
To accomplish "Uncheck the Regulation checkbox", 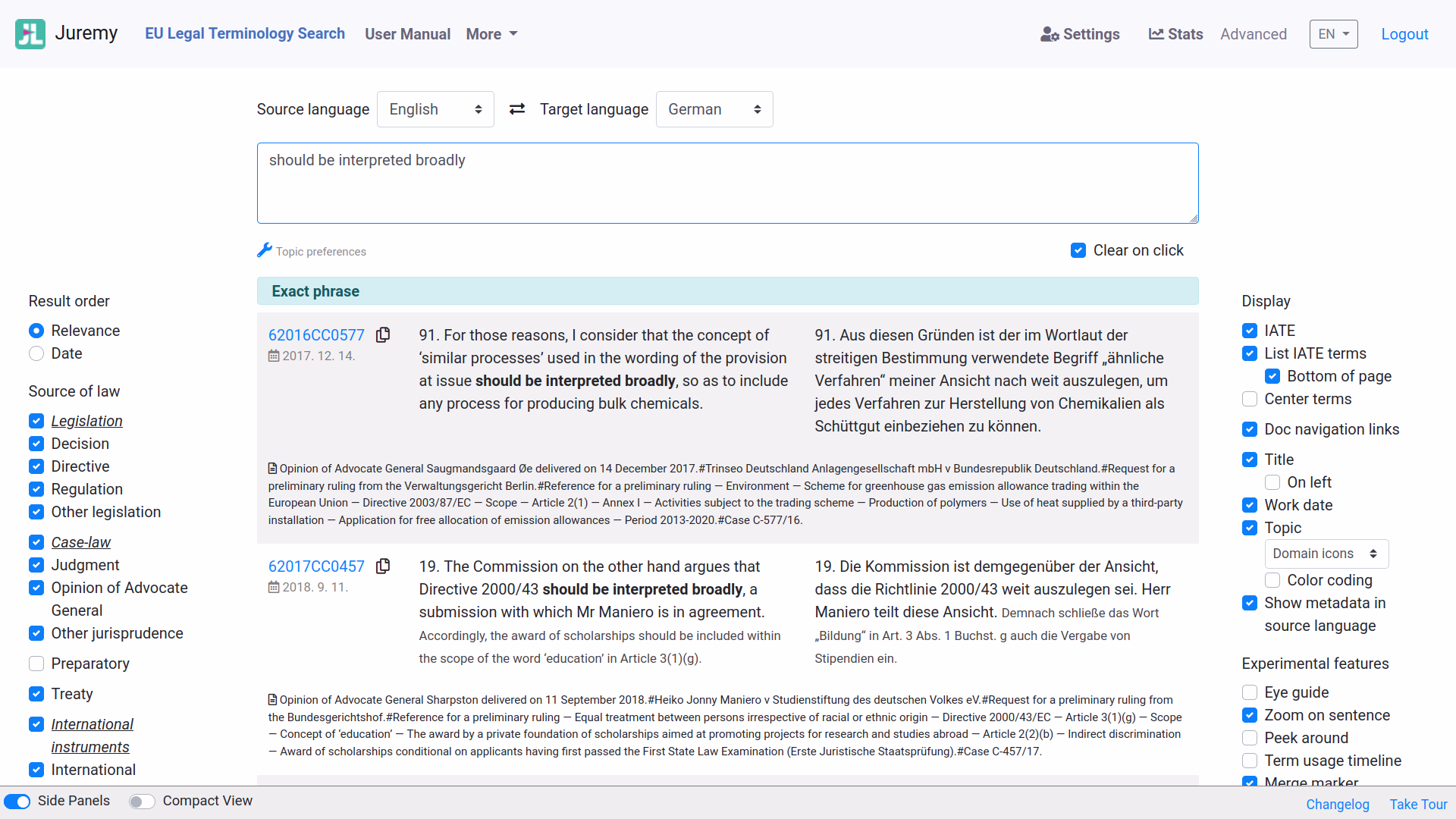I will click(x=36, y=489).
